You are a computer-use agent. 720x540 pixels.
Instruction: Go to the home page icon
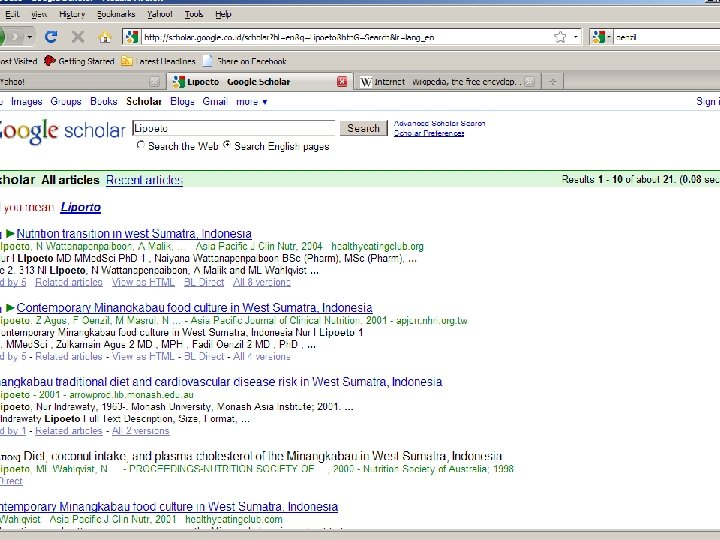coord(105,37)
